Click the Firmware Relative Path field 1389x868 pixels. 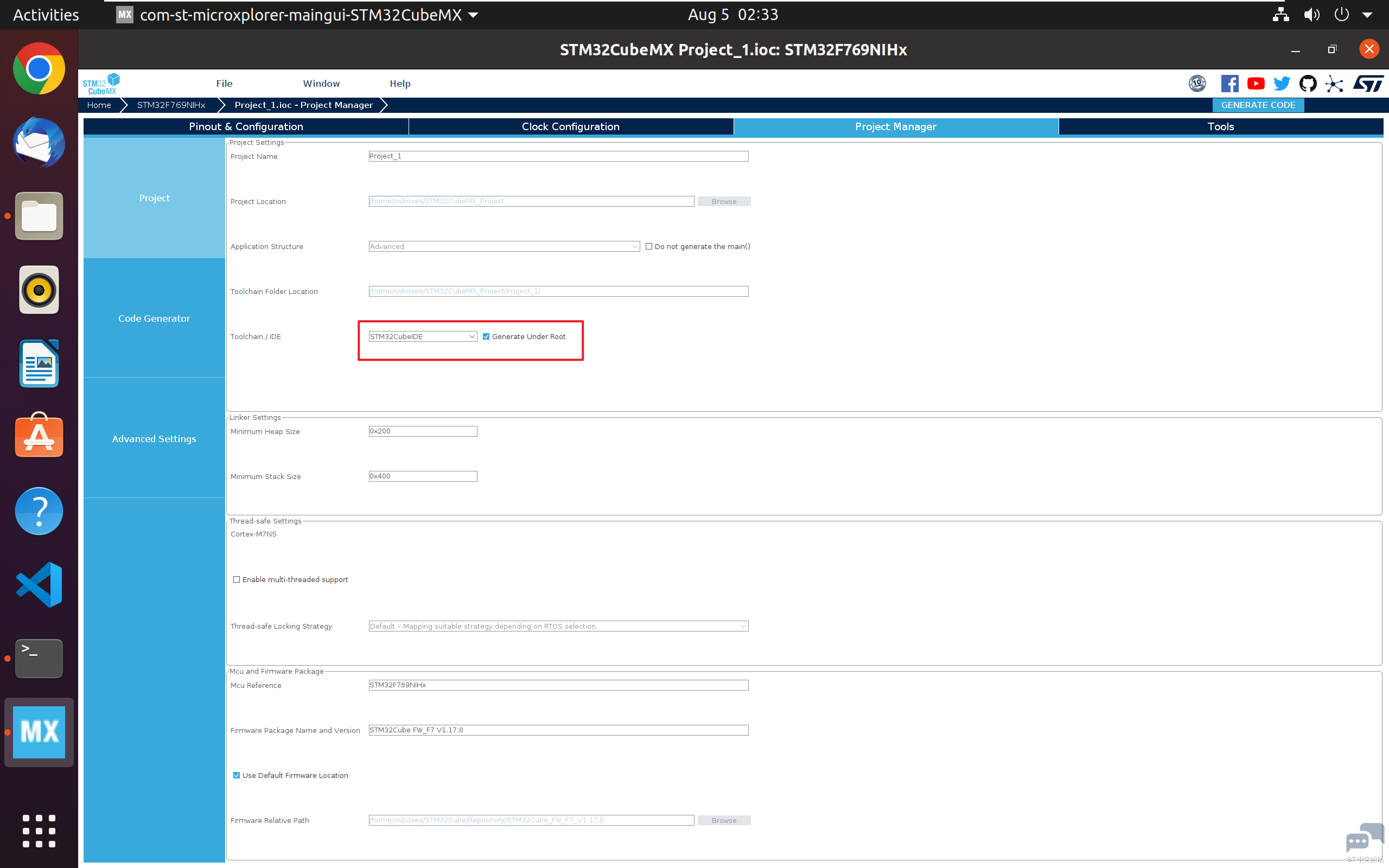[x=532, y=821]
